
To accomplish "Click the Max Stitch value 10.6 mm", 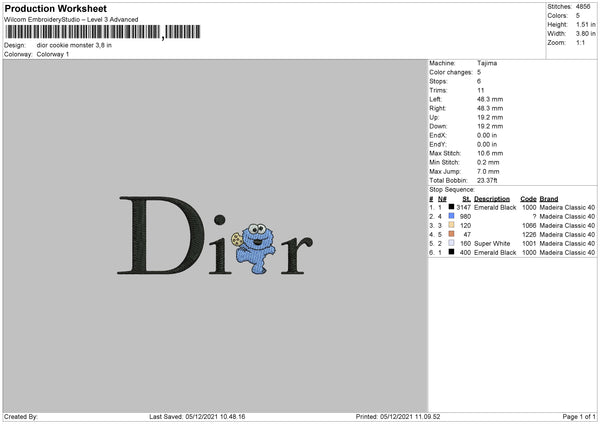I will click(x=490, y=153).
